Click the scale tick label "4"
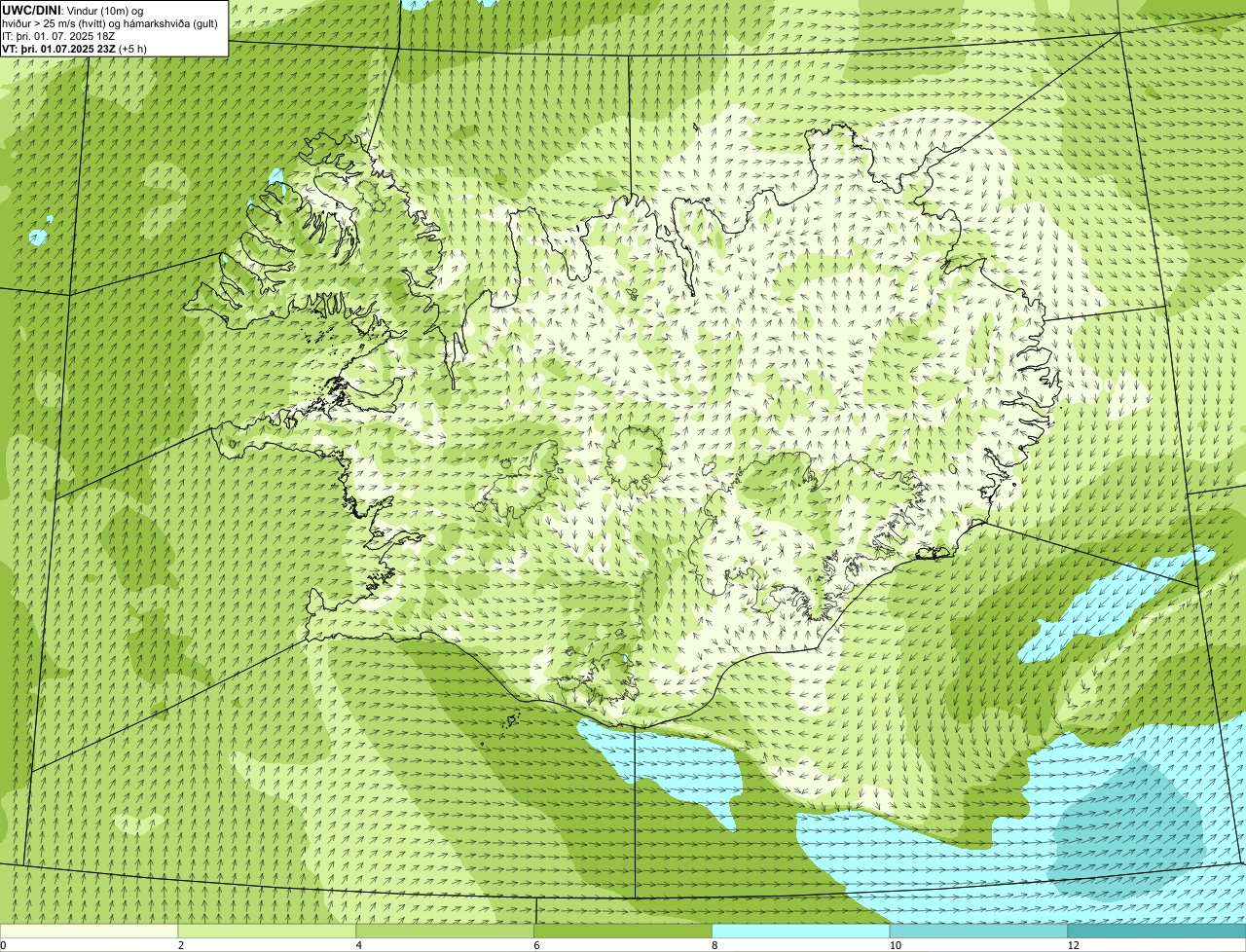Viewport: 1246px width, 952px height. coord(358,945)
